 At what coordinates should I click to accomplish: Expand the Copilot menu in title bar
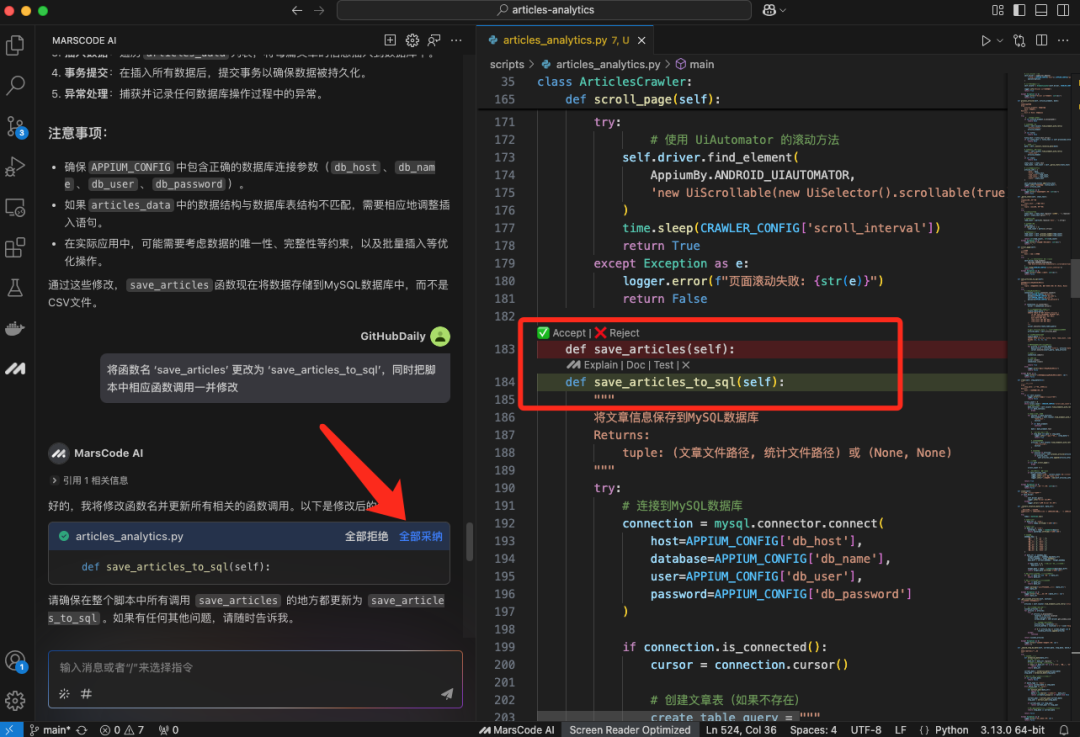coord(774,10)
